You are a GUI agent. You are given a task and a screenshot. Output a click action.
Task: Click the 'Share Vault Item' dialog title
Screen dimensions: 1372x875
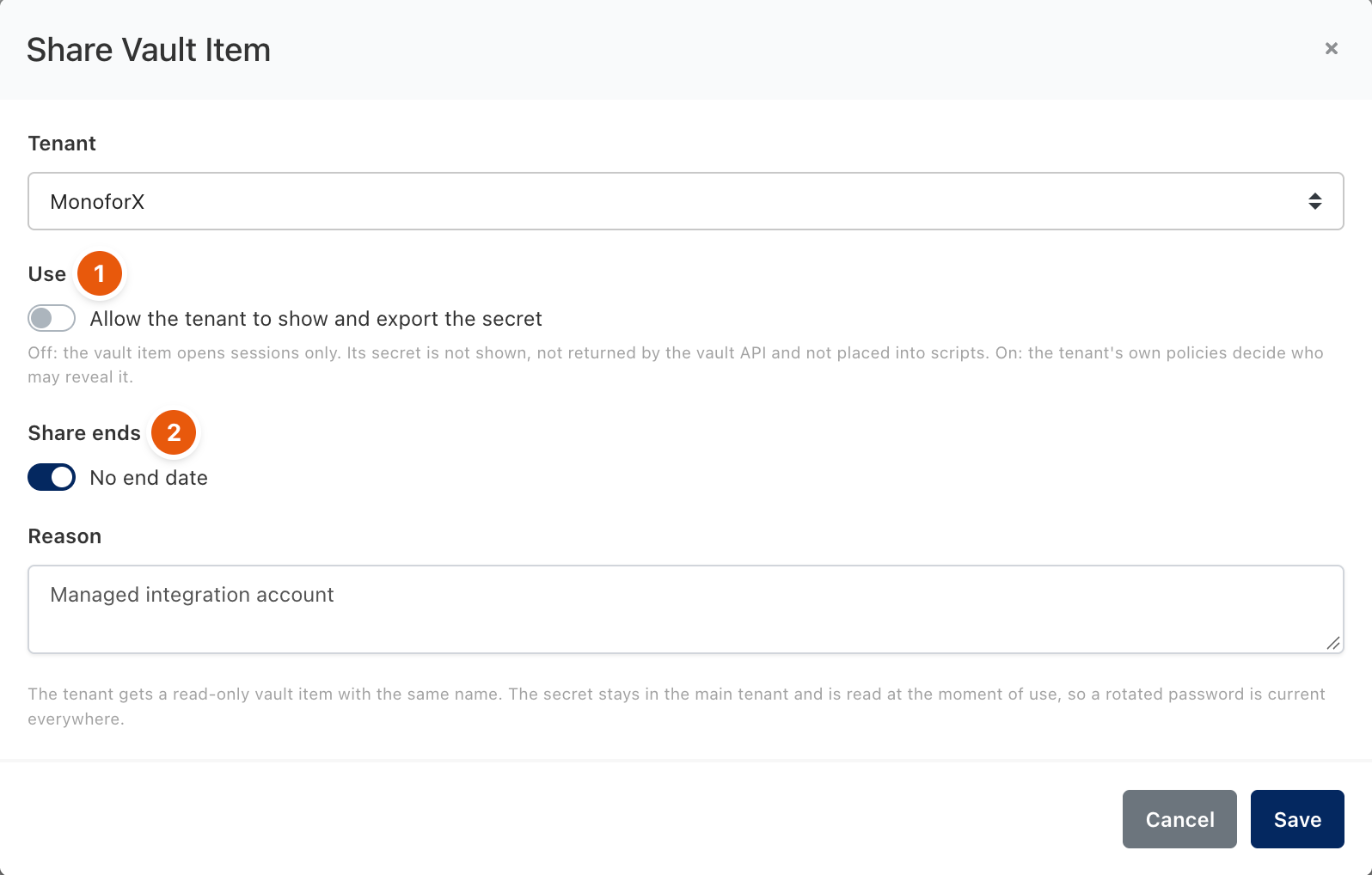[148, 49]
